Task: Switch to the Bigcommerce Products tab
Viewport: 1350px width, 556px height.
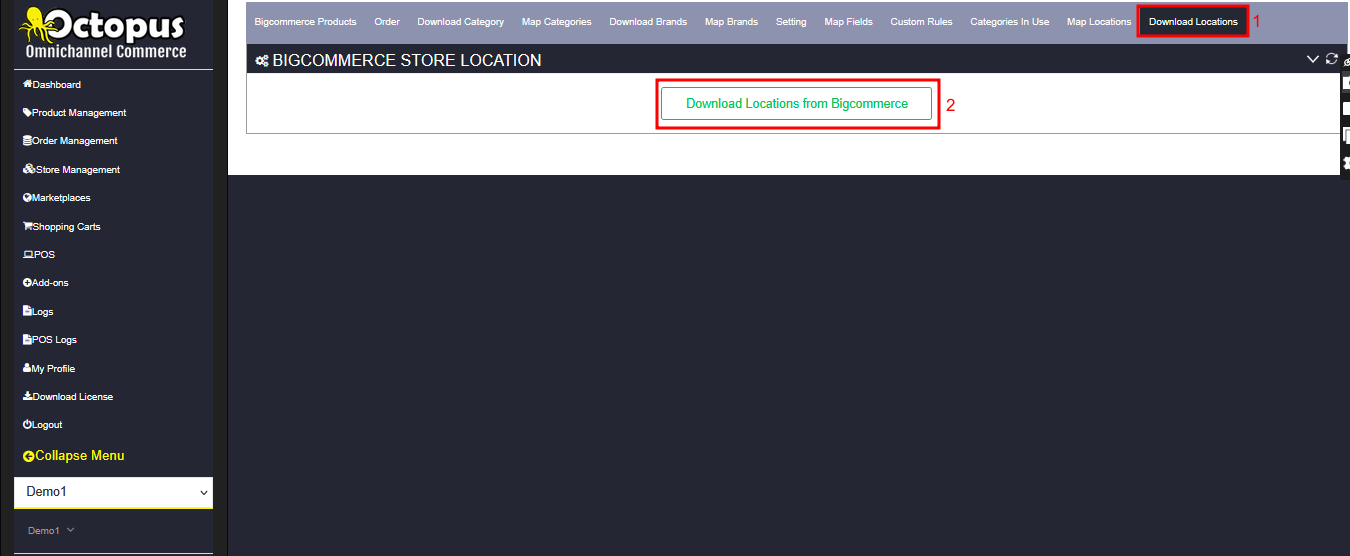Action: [305, 22]
